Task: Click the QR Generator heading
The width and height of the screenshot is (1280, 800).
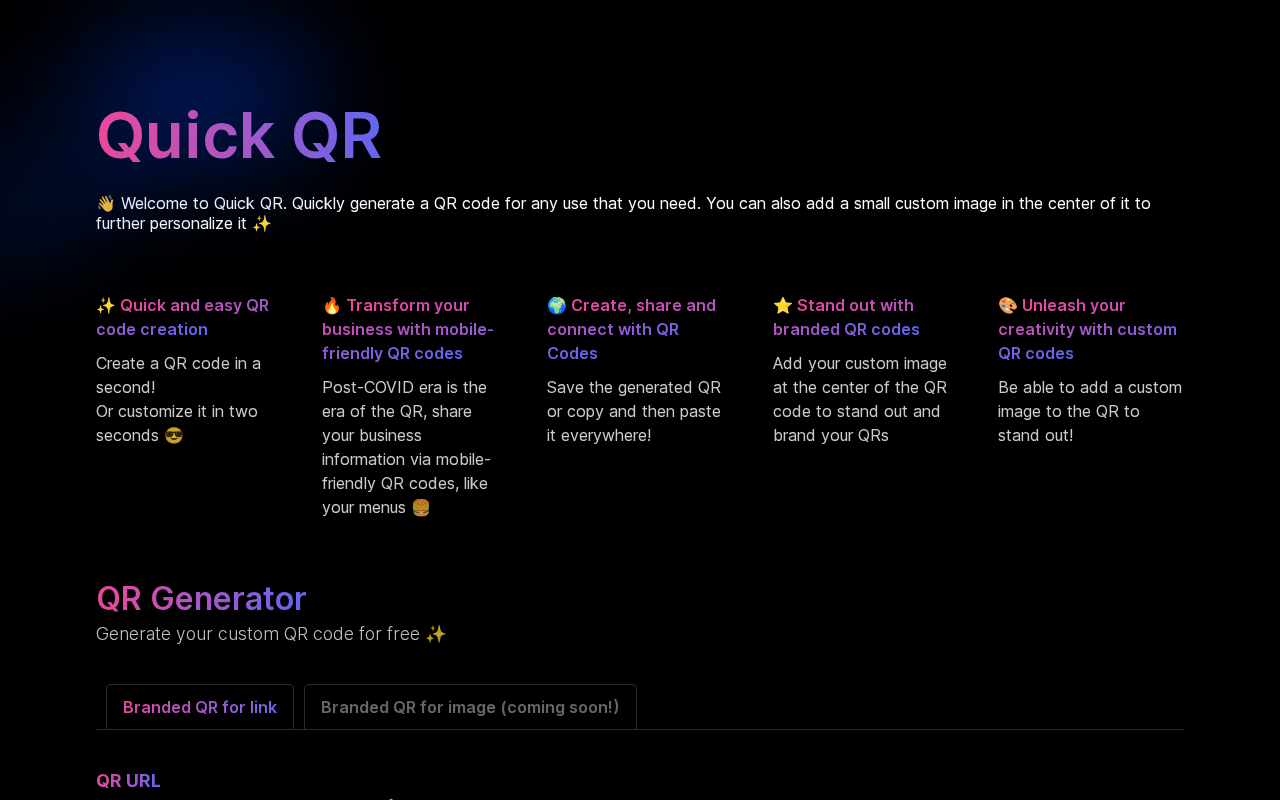Action: pos(201,598)
